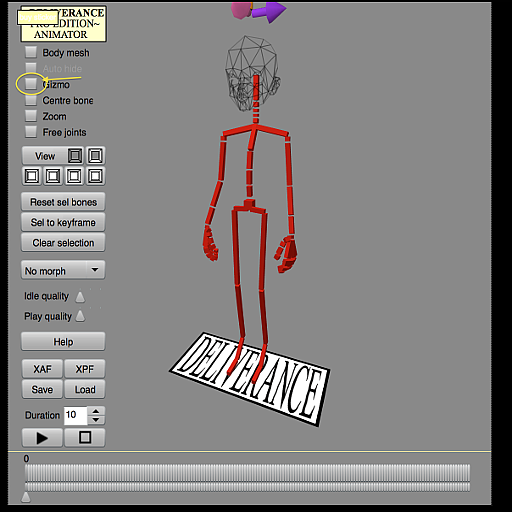The width and height of the screenshot is (512, 512).
Task: Click the Reset sel bones button
Action: (63, 202)
